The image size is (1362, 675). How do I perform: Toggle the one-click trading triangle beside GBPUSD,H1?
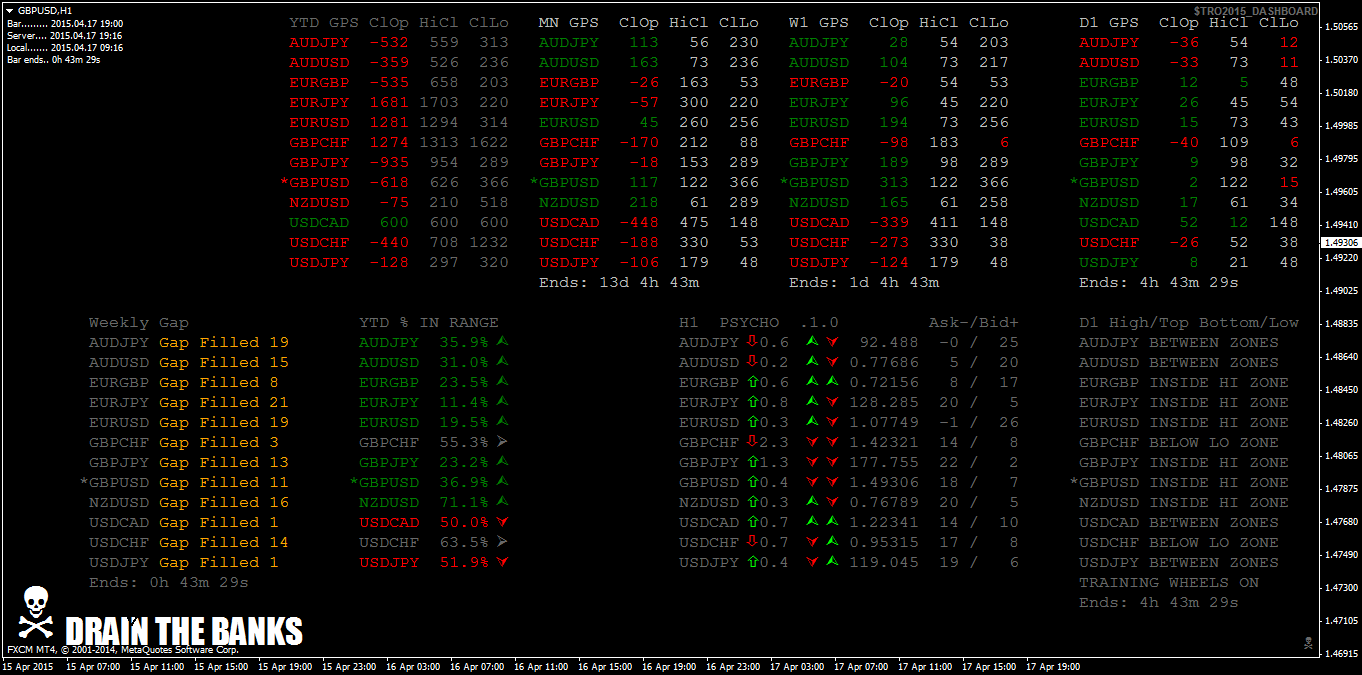[11, 10]
